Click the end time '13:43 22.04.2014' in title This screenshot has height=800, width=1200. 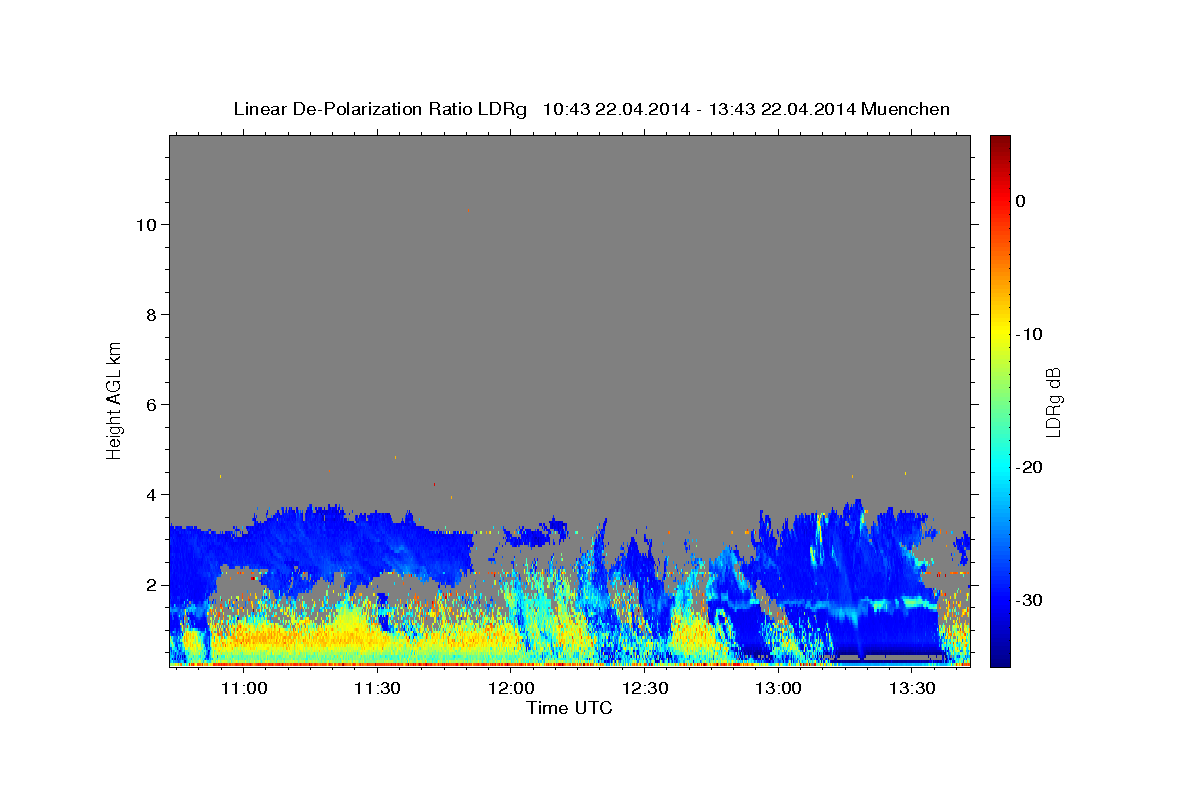point(782,109)
